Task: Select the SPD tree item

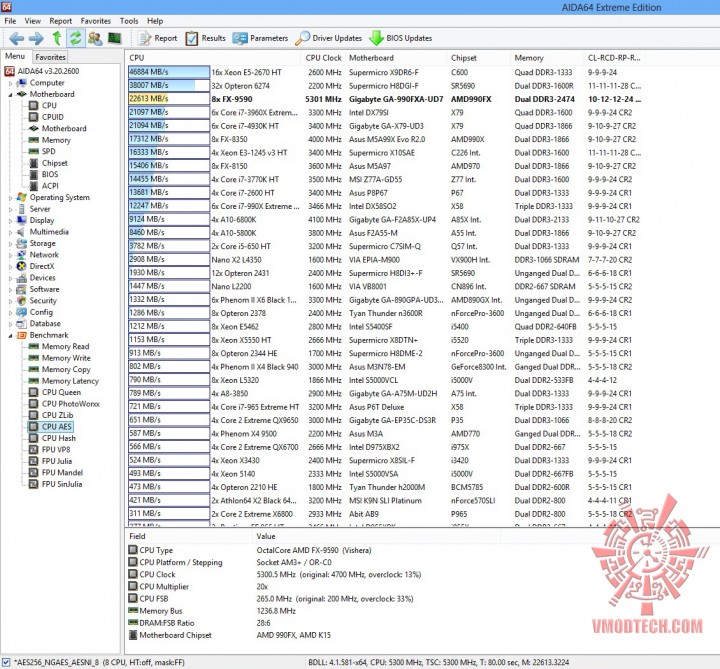Action: (42, 151)
